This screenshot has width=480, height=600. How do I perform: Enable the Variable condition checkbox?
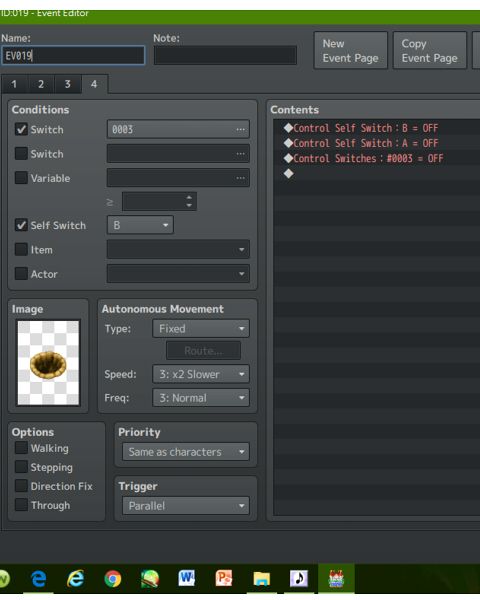[21, 178]
